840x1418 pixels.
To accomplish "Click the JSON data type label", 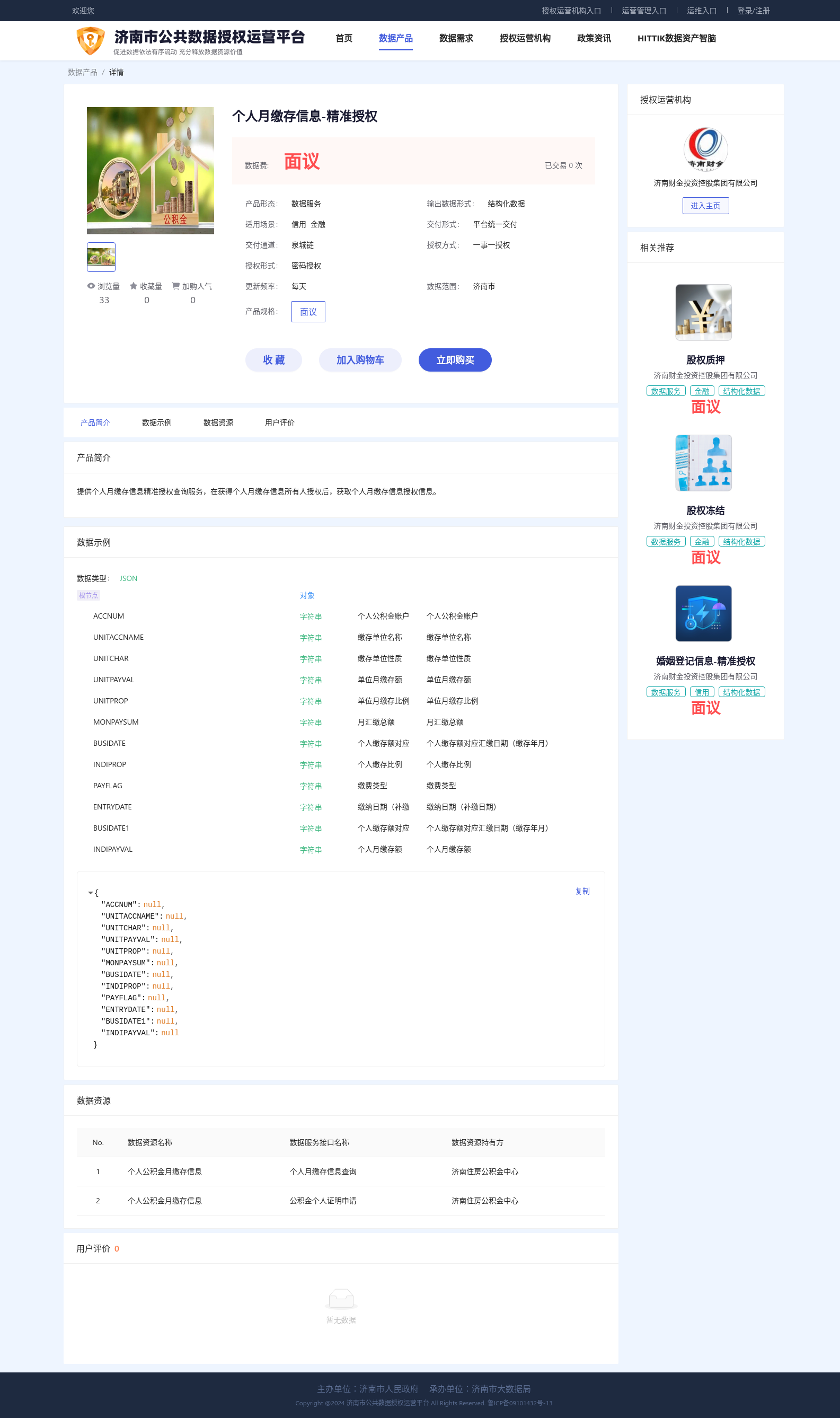I will click(128, 578).
